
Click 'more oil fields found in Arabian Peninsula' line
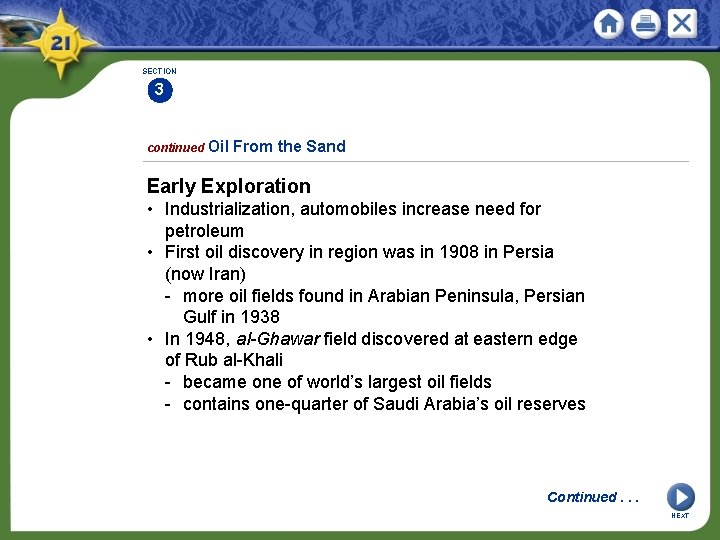[x=350, y=296]
